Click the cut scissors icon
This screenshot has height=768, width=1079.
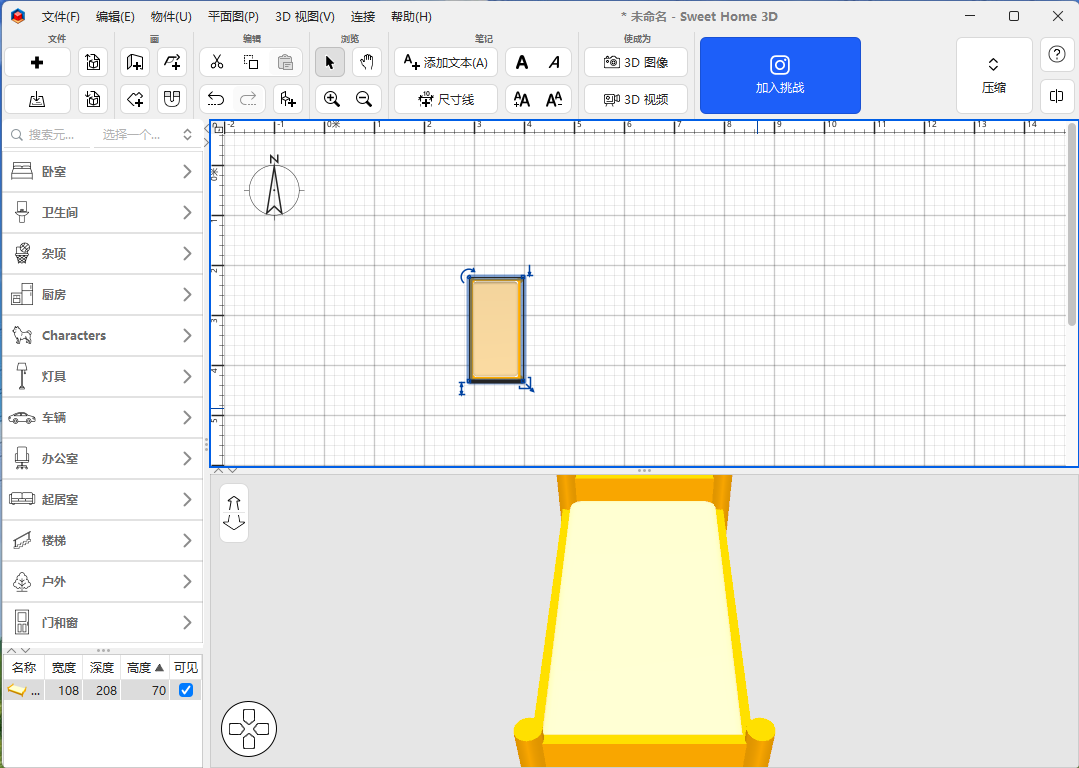tap(217, 62)
